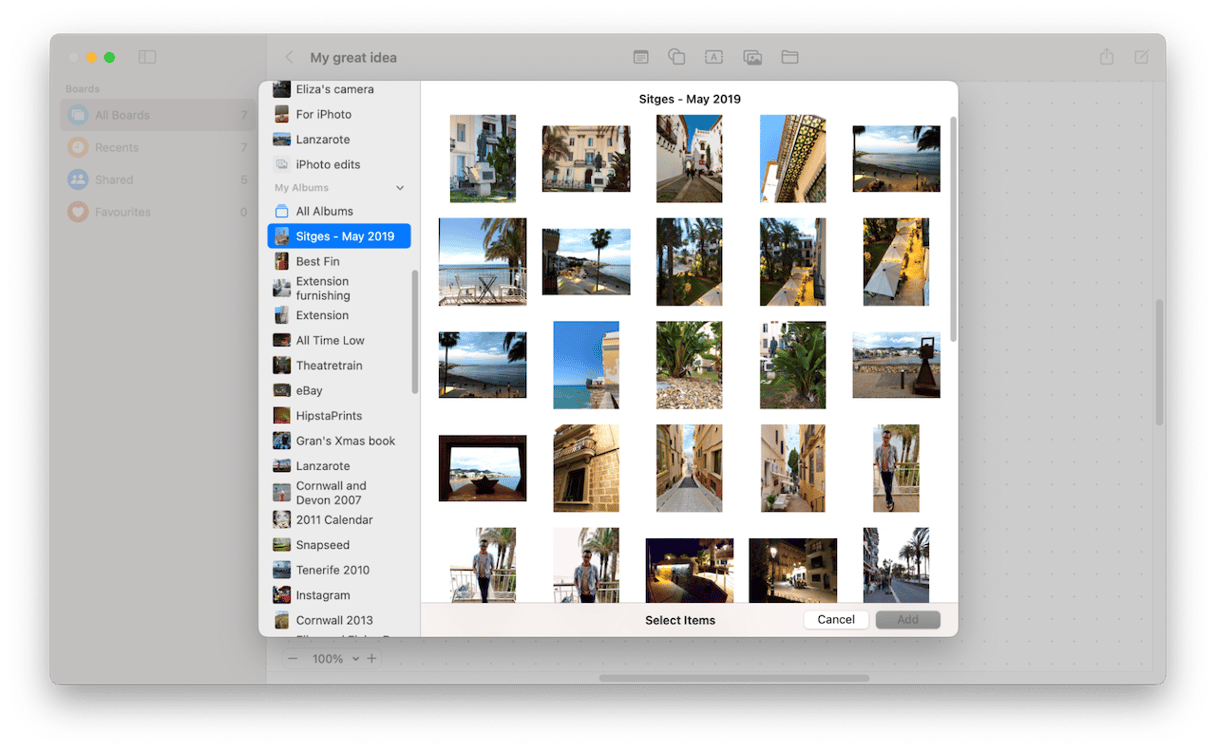Zoom out with the minus button
This screenshot has height=751, width=1216.
click(x=292, y=659)
